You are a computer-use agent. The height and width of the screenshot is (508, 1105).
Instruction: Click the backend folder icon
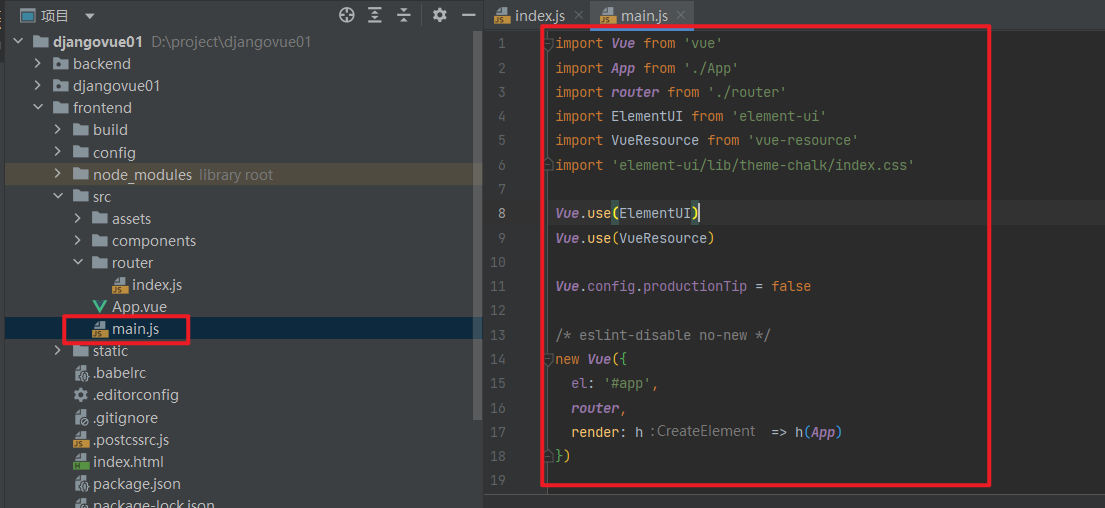click(61, 64)
